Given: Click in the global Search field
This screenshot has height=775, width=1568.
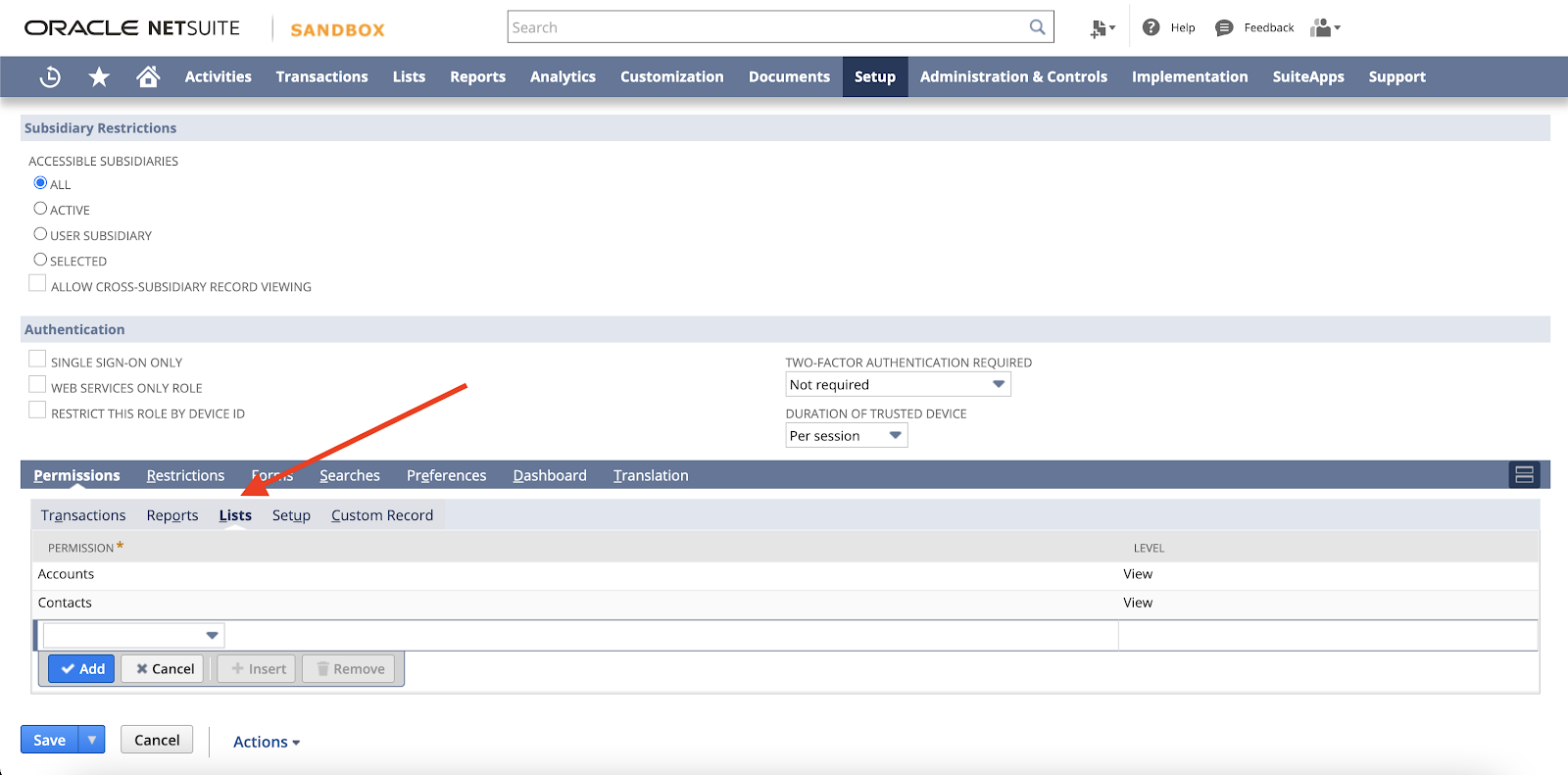Looking at the screenshot, I should [764, 27].
